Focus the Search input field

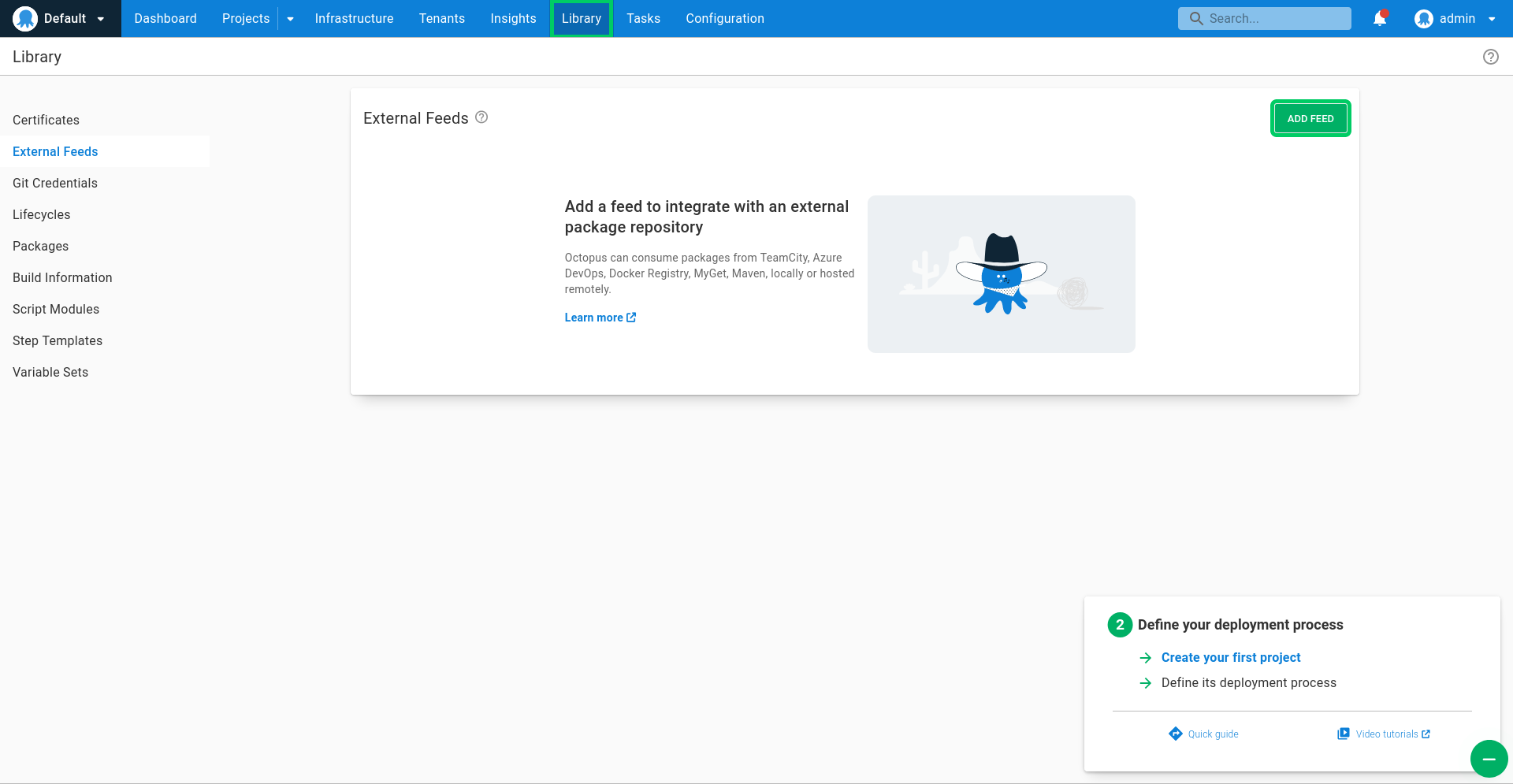[x=1265, y=18]
